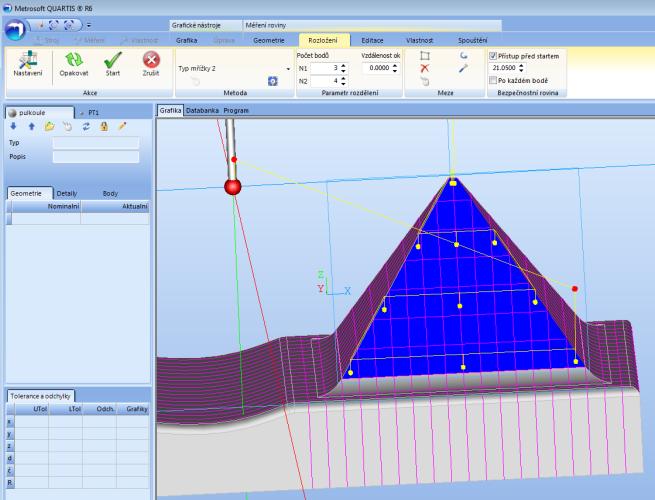
Task: Open the Nastavení settings tool
Action: click(28, 63)
